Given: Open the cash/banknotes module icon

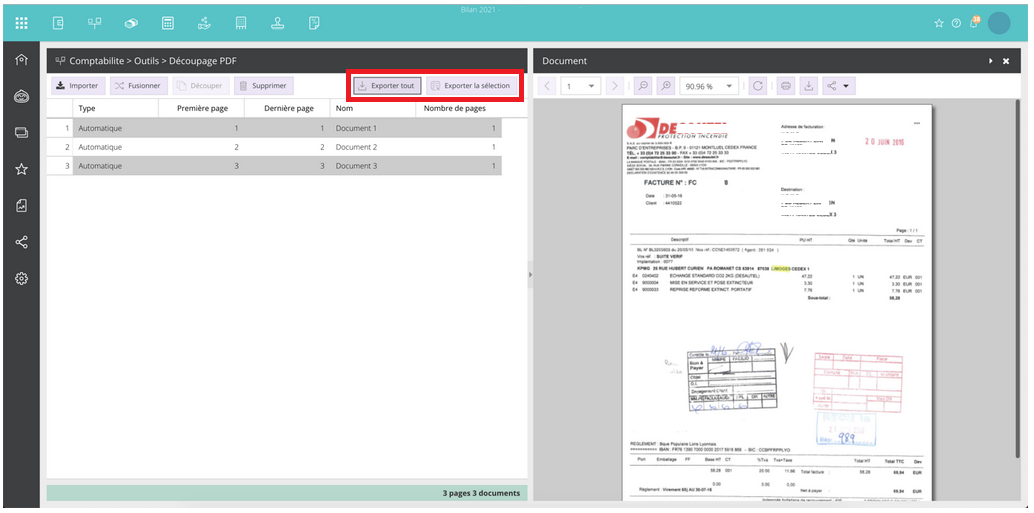Looking at the screenshot, I should (x=131, y=23).
